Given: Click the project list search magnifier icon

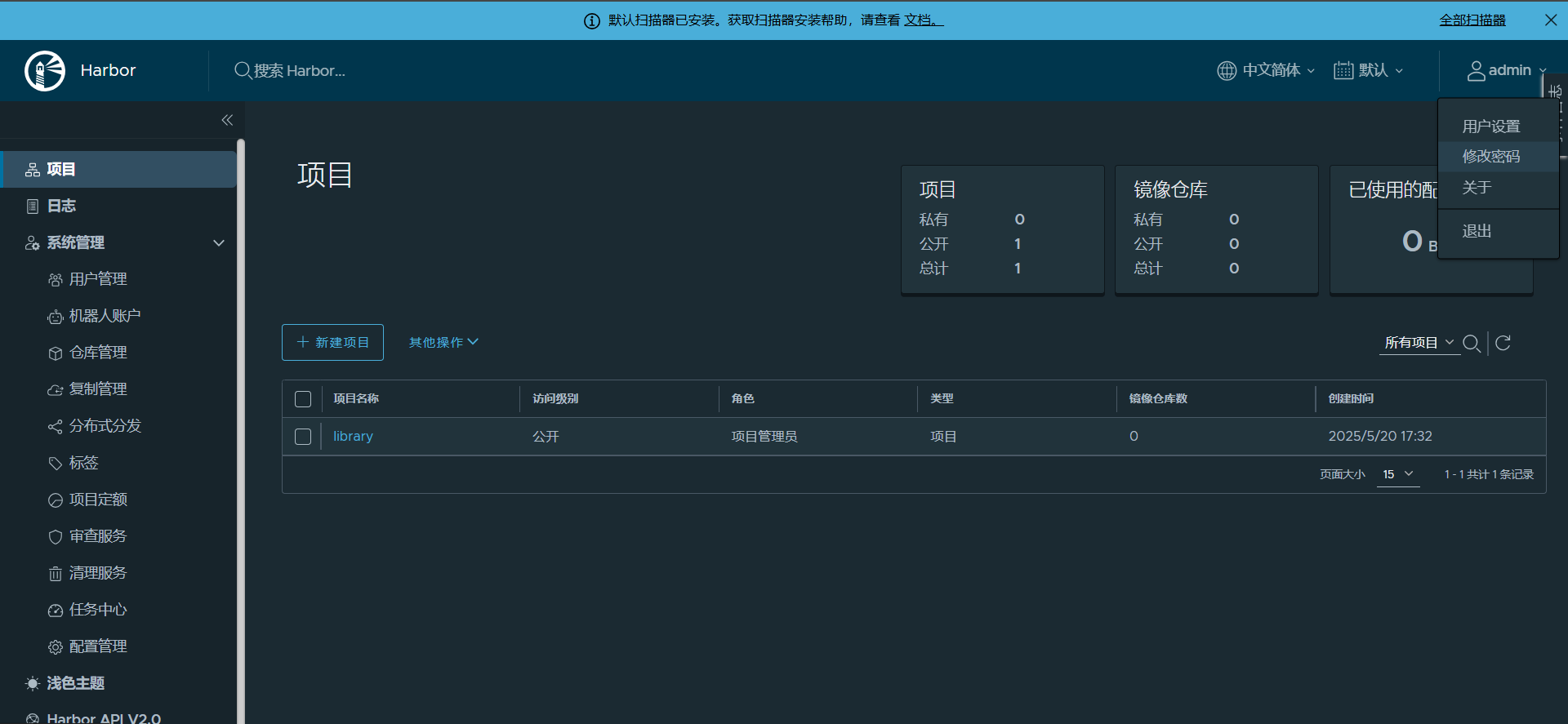Looking at the screenshot, I should tap(1472, 343).
